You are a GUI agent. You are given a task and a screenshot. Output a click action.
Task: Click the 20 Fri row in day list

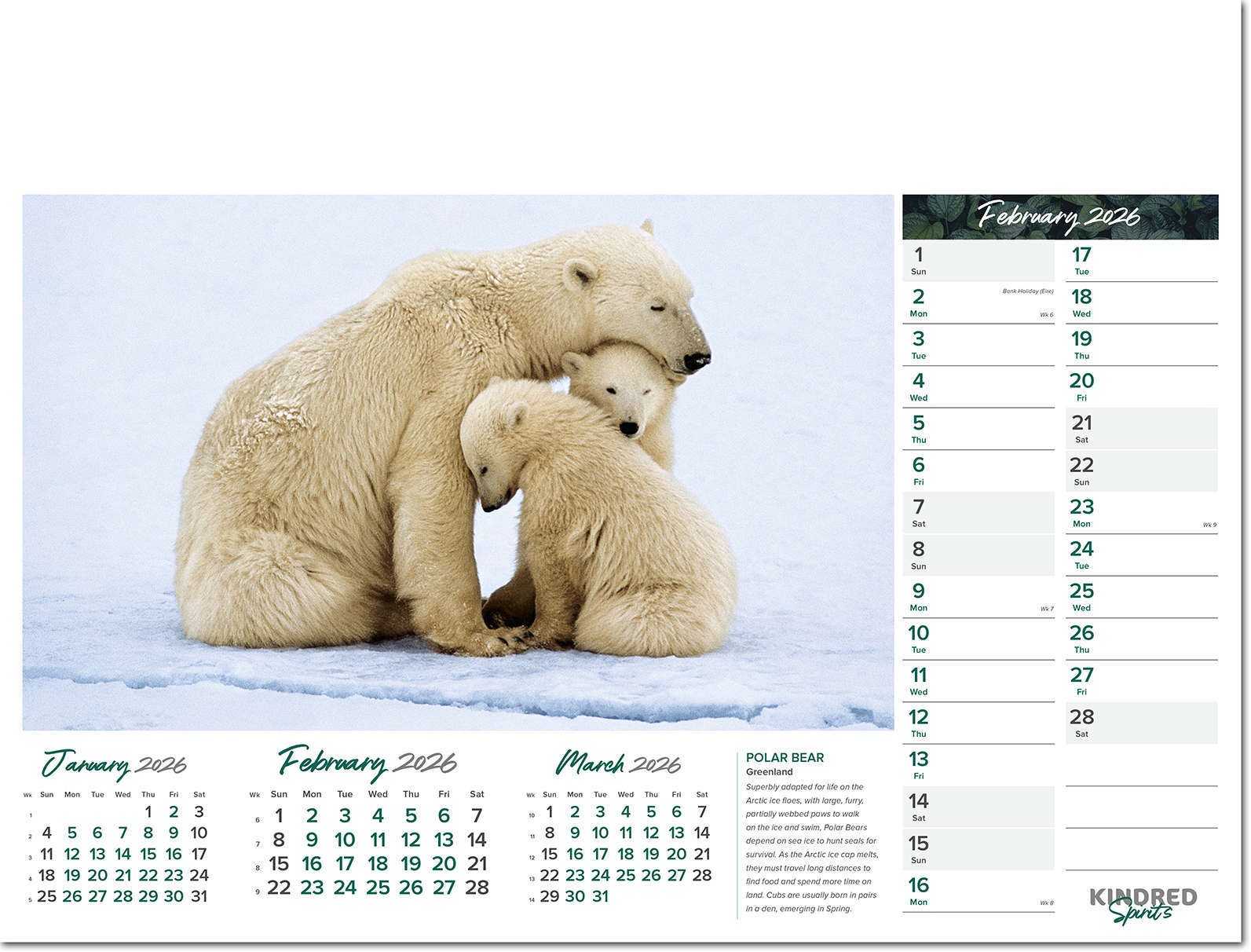pyautogui.click(x=1140, y=387)
